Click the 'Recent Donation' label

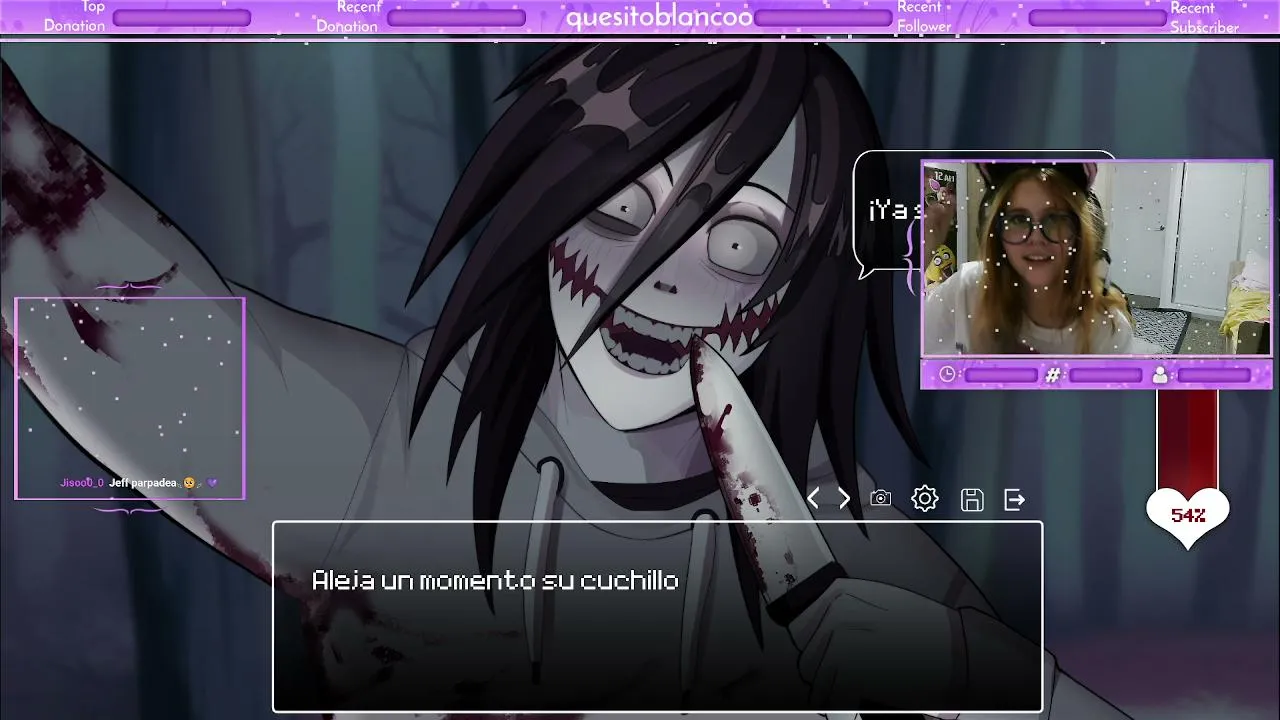click(349, 16)
